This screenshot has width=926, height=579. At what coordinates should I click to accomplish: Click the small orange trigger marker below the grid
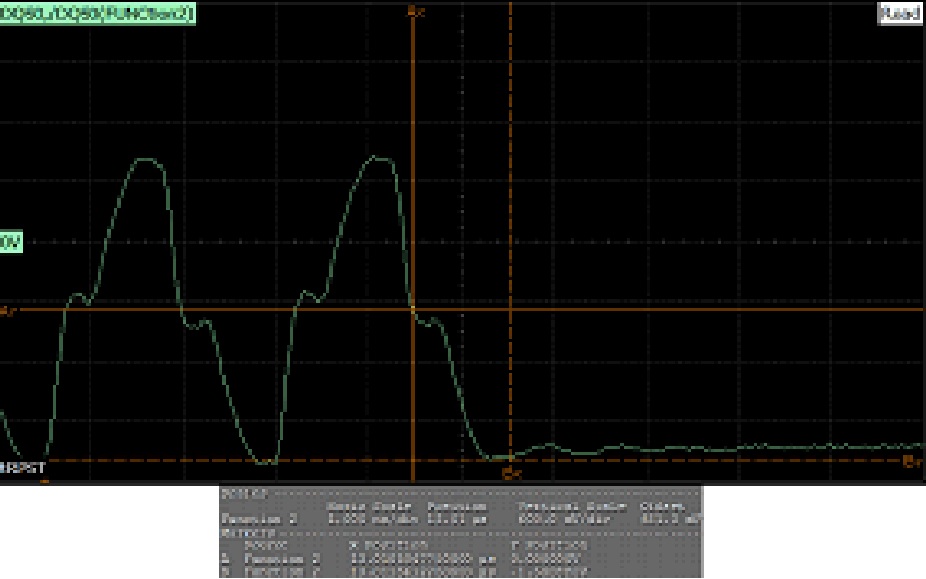(44, 482)
